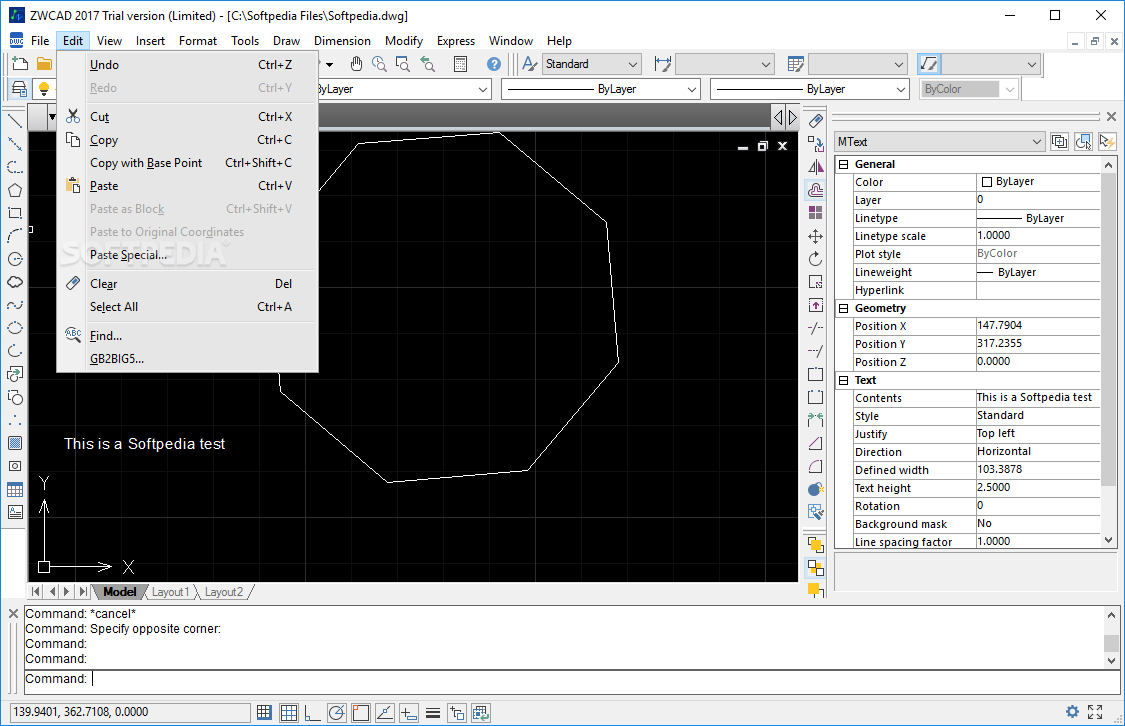Select the Spline draw tool

[14, 305]
